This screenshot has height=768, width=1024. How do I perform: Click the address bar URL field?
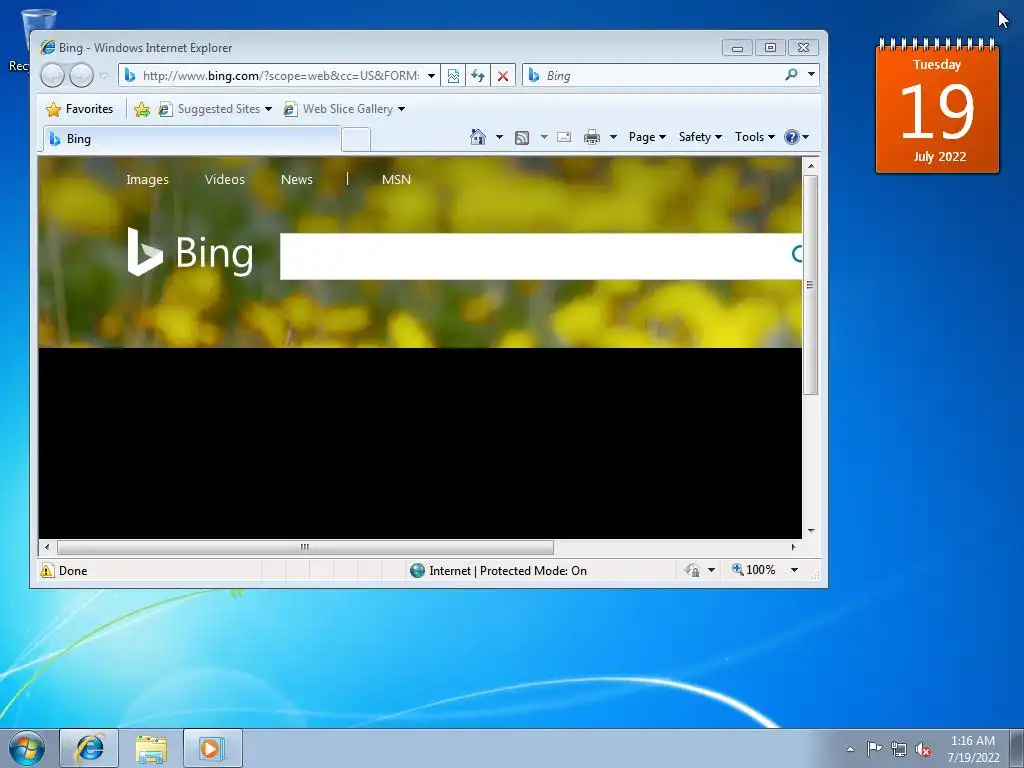(x=281, y=76)
